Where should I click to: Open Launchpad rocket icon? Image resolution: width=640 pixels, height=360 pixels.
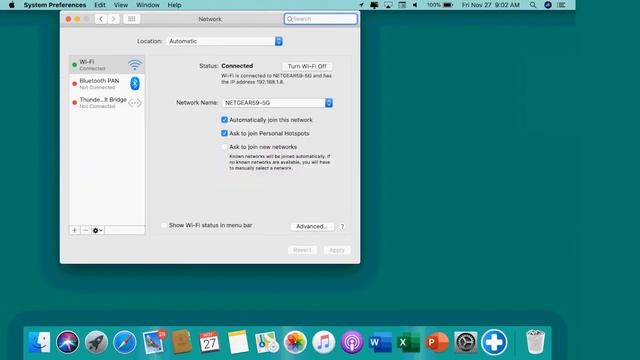point(96,342)
